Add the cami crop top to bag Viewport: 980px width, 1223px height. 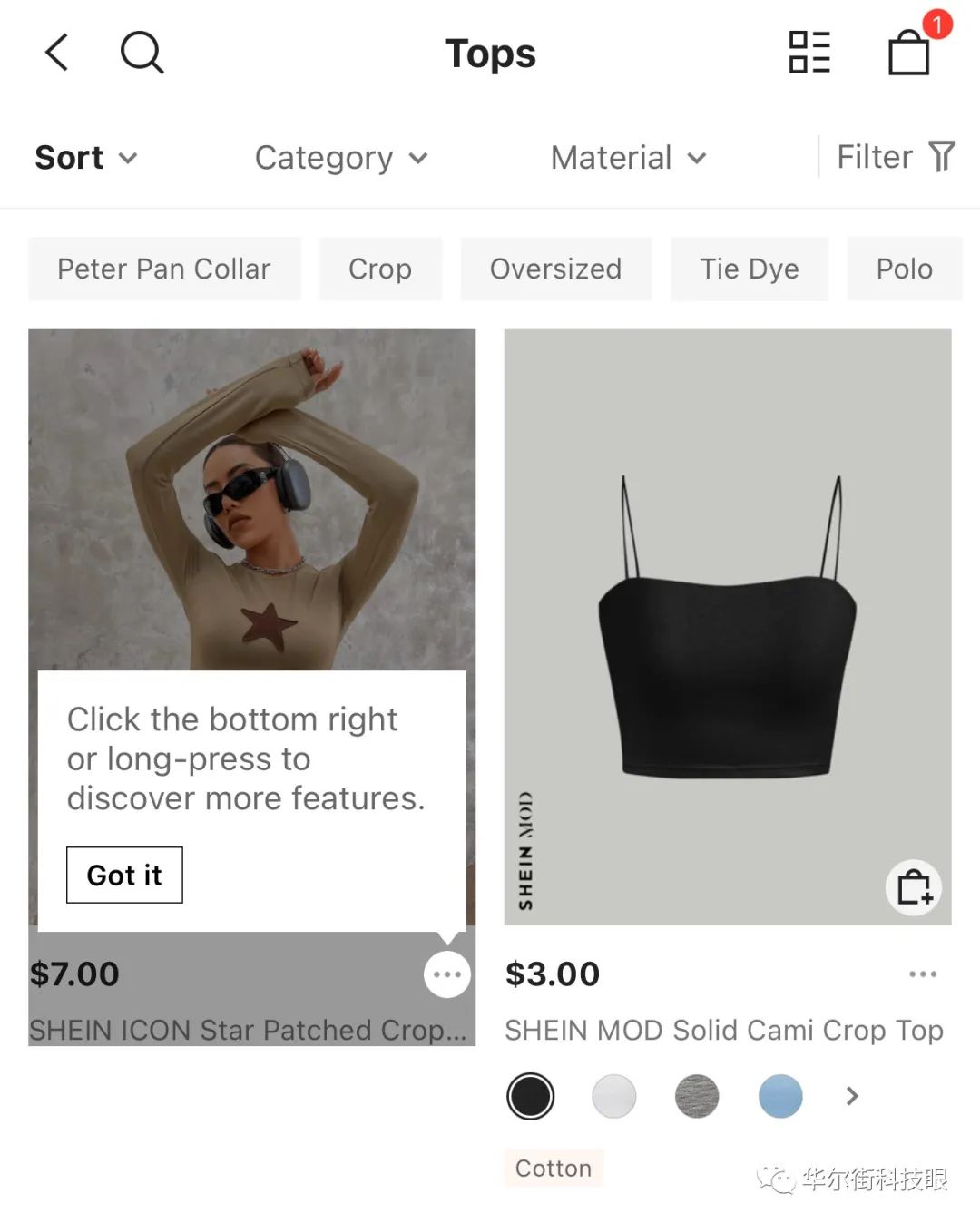pos(914,887)
